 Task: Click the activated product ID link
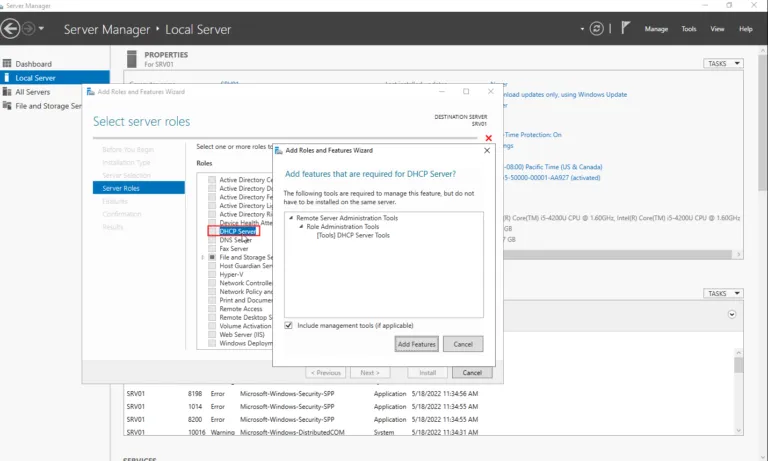click(x=552, y=178)
